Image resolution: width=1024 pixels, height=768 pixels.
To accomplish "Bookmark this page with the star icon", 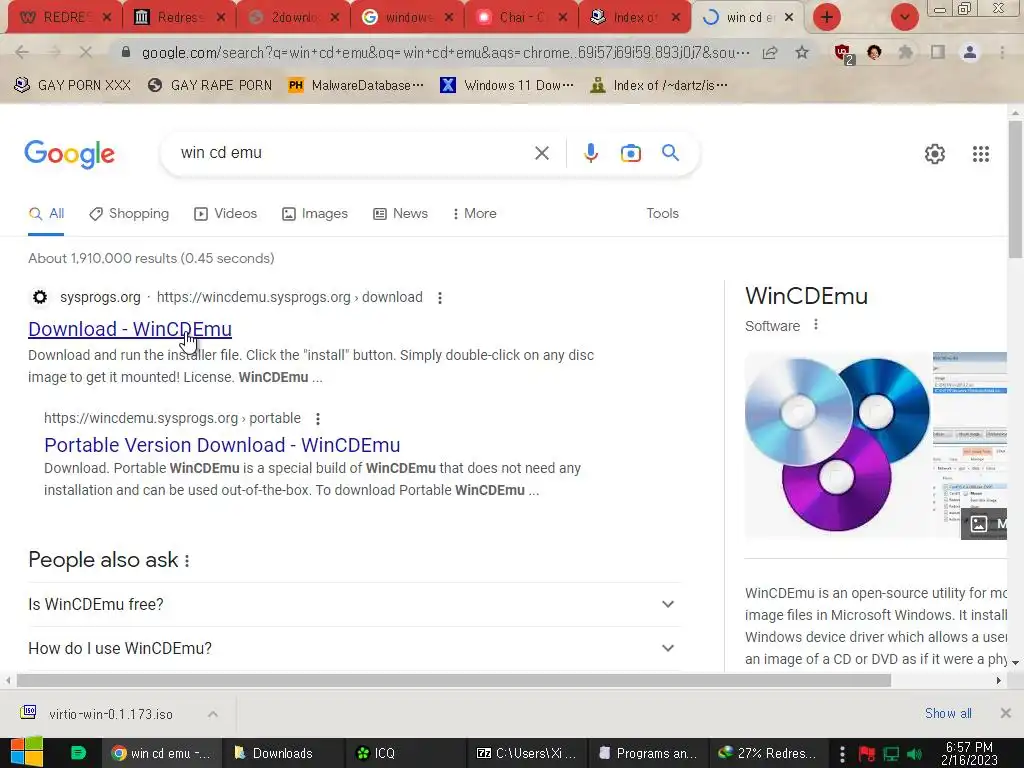I will click(802, 52).
